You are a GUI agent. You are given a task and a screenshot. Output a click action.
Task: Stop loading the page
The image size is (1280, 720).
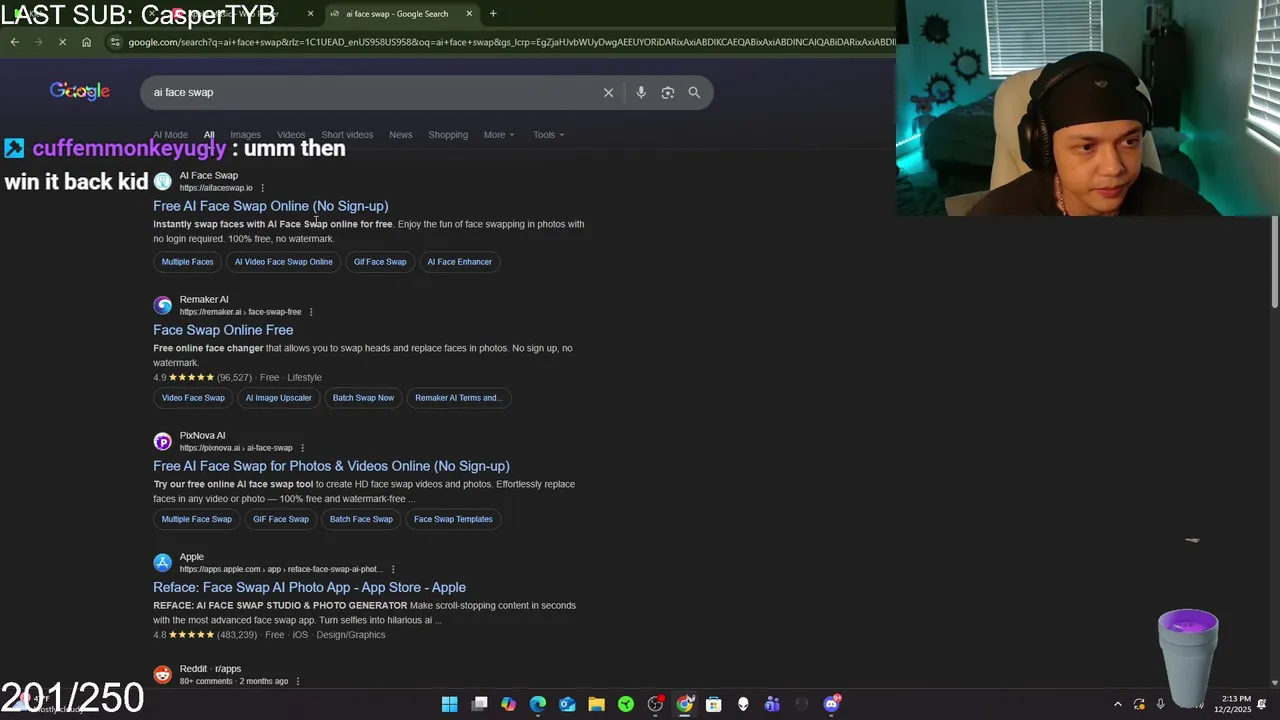[x=62, y=42]
